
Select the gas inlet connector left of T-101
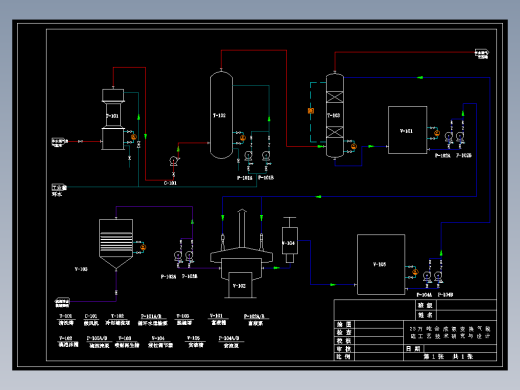pyautogui.click(x=60, y=142)
